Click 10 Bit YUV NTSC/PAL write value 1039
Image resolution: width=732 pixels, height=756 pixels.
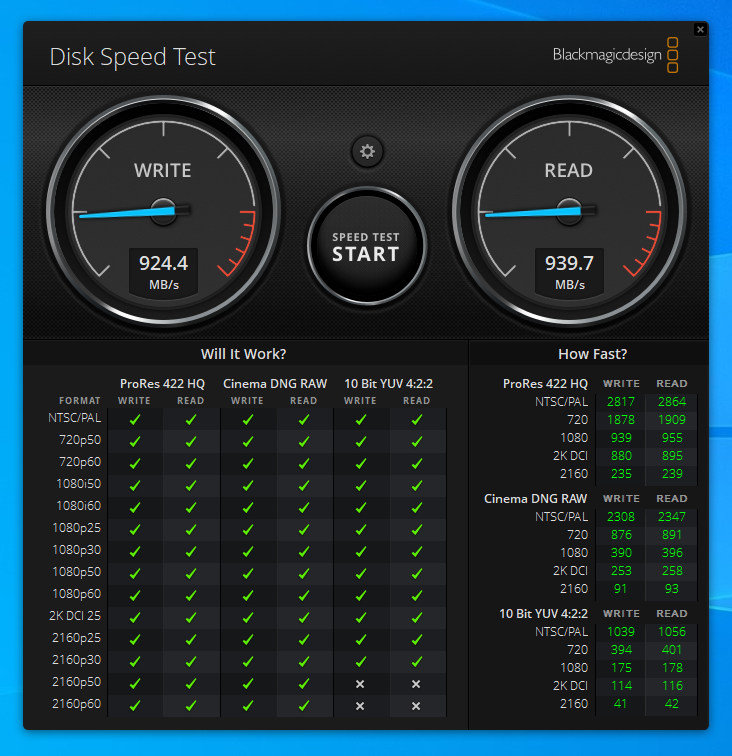[621, 632]
